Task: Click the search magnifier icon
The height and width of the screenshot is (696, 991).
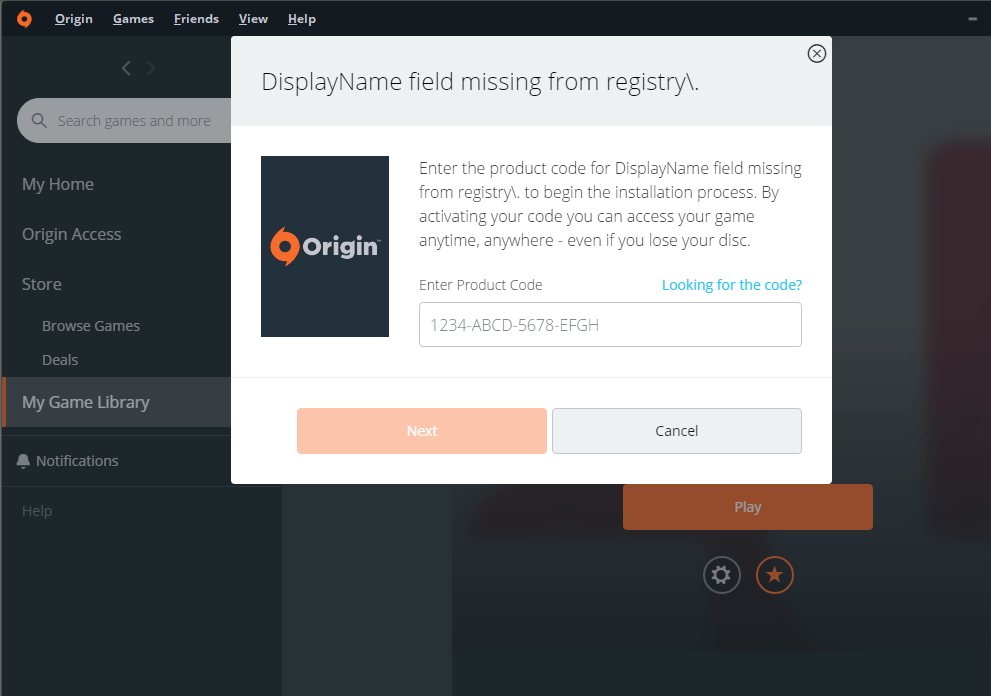Action: pos(39,120)
